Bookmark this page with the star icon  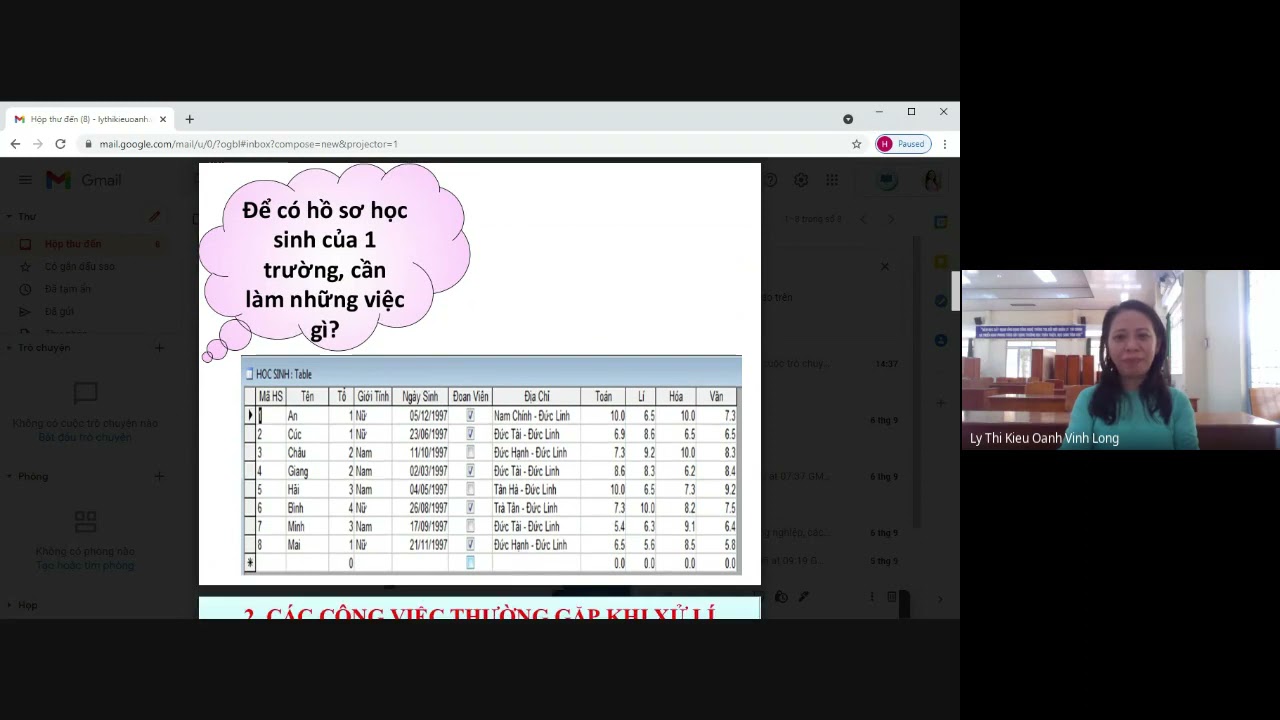(856, 144)
